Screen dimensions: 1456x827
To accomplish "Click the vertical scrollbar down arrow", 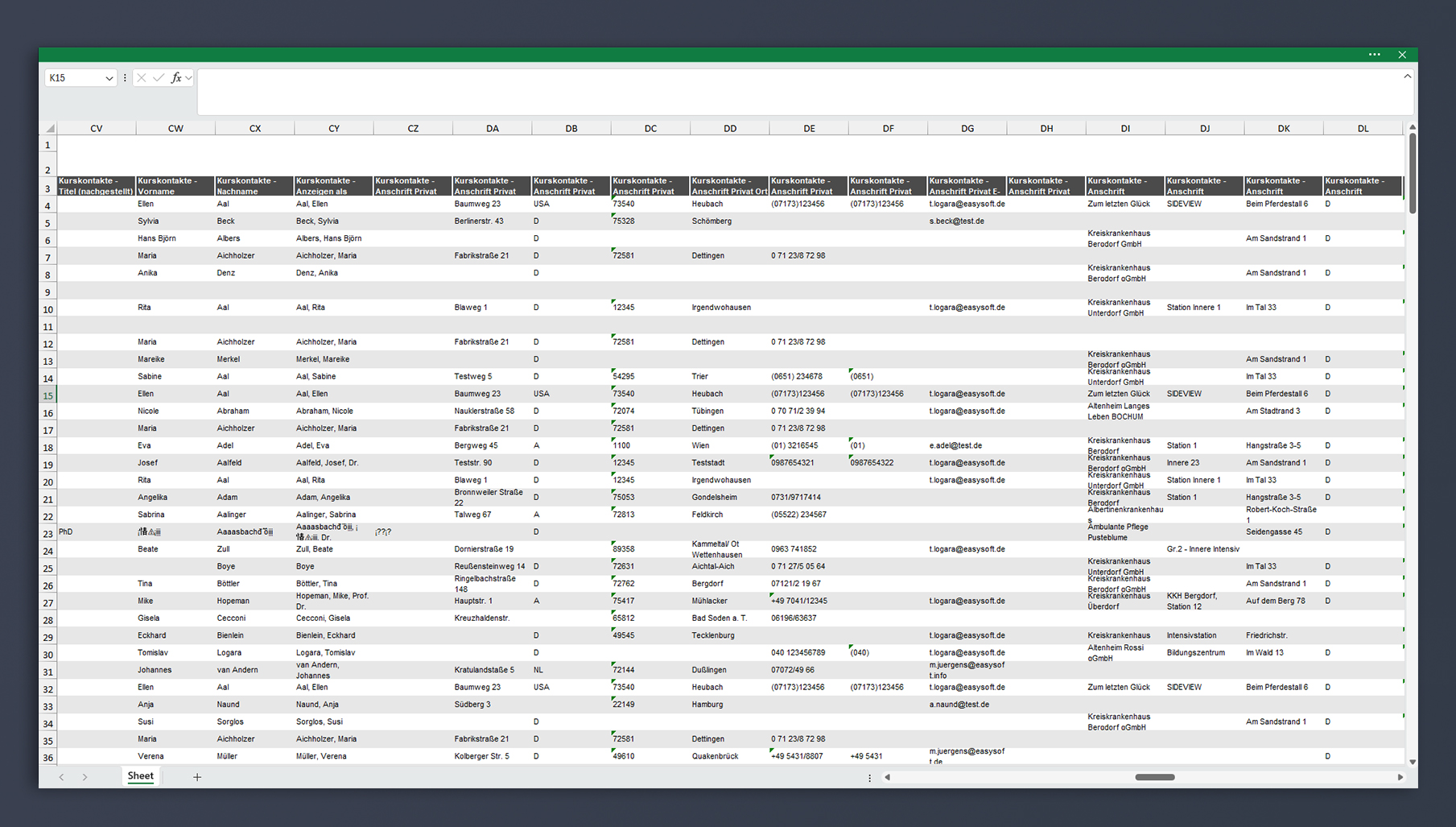I will point(1413,761).
